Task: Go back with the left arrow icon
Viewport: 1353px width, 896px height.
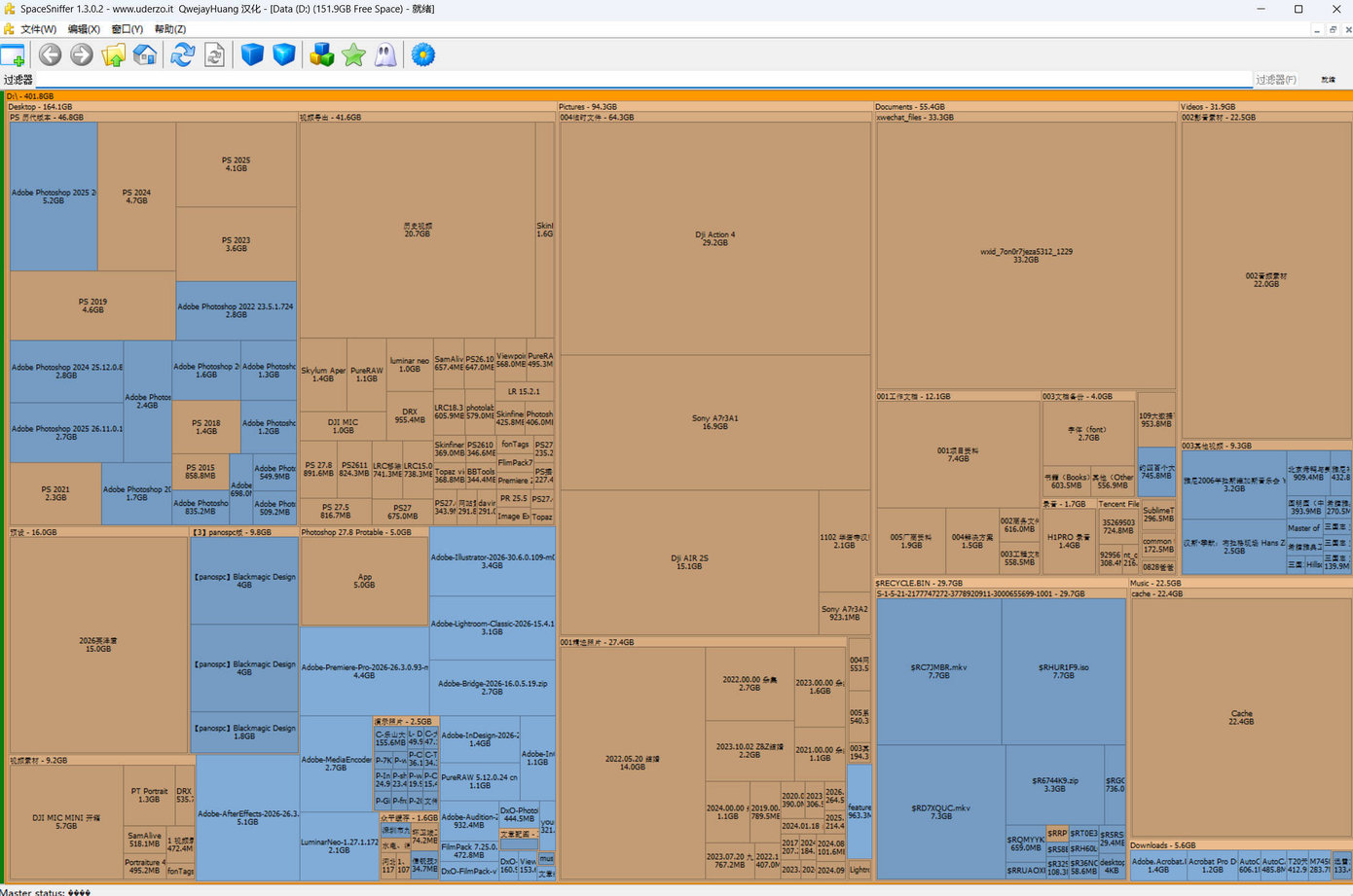Action: [x=50, y=55]
